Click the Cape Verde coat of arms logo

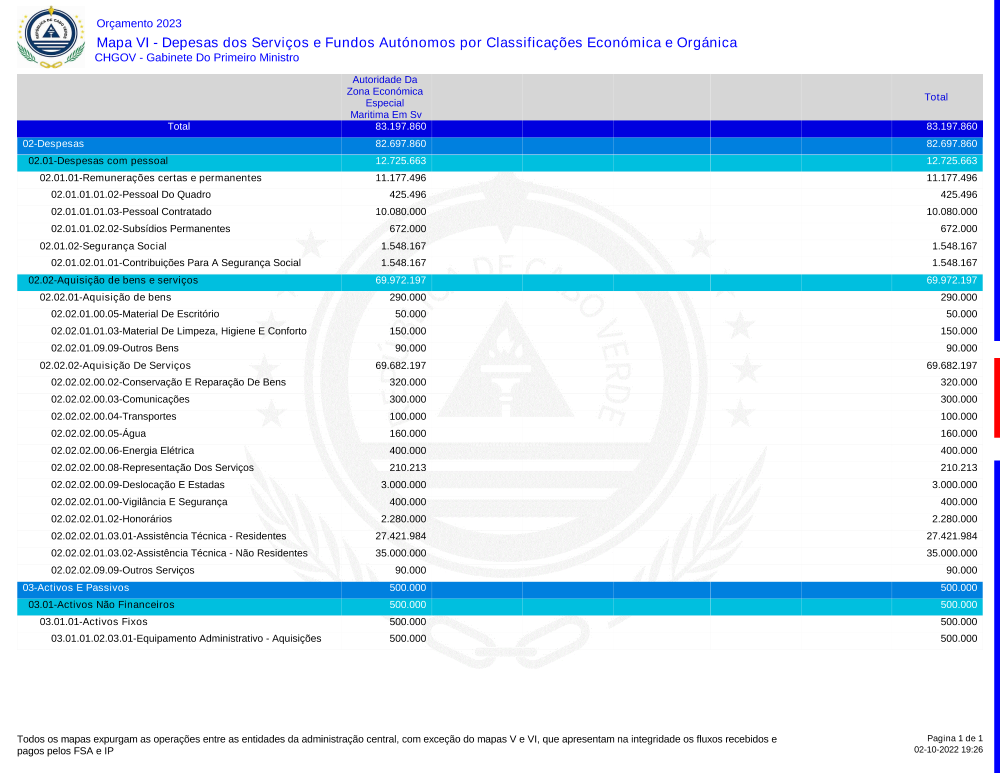point(46,36)
